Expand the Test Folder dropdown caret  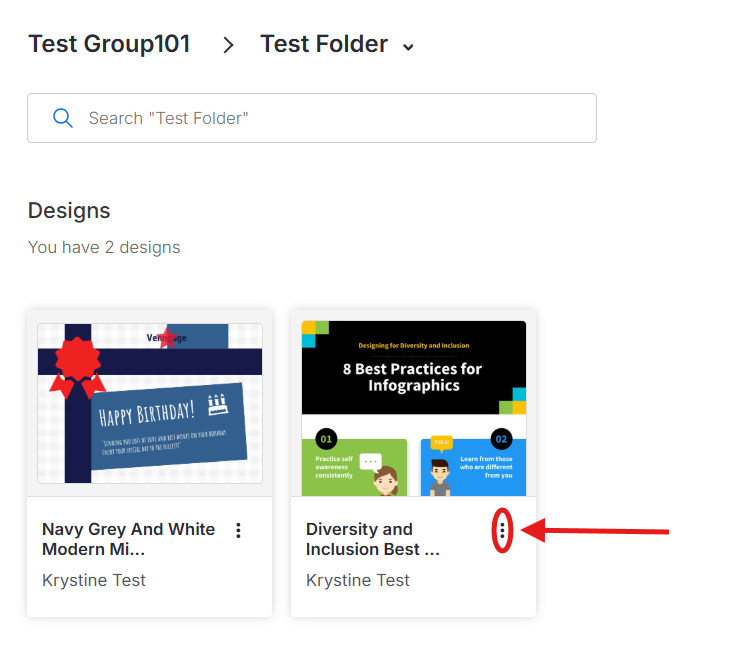click(x=407, y=47)
